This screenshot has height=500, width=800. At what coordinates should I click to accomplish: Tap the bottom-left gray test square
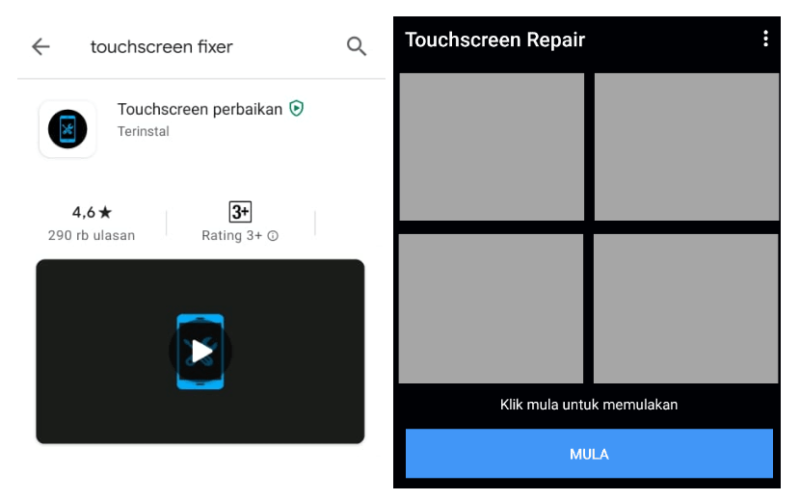point(491,309)
